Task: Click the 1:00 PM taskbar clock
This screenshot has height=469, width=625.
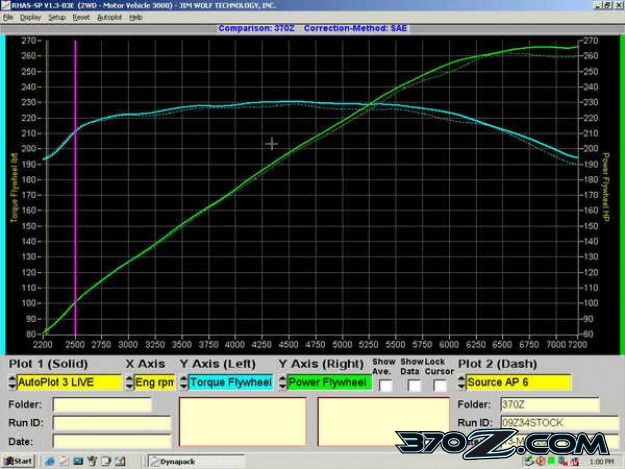Action: point(601,462)
